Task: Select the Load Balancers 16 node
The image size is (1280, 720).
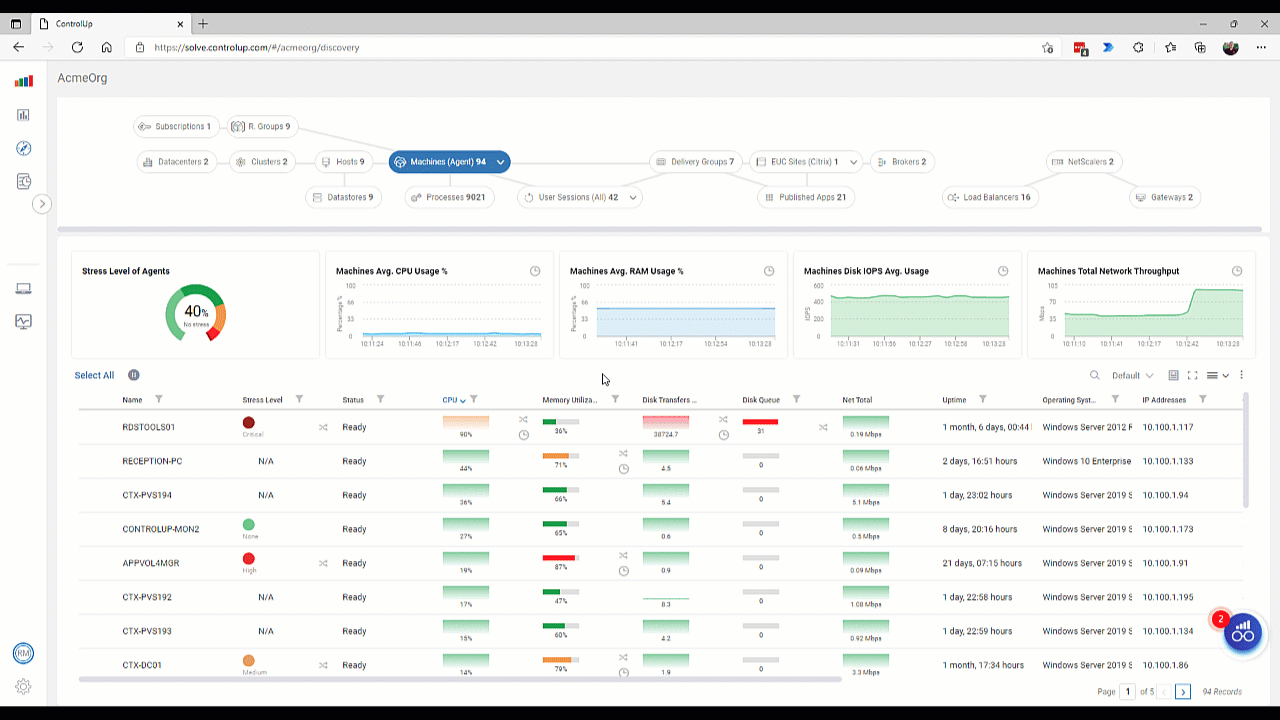Action: click(x=990, y=197)
